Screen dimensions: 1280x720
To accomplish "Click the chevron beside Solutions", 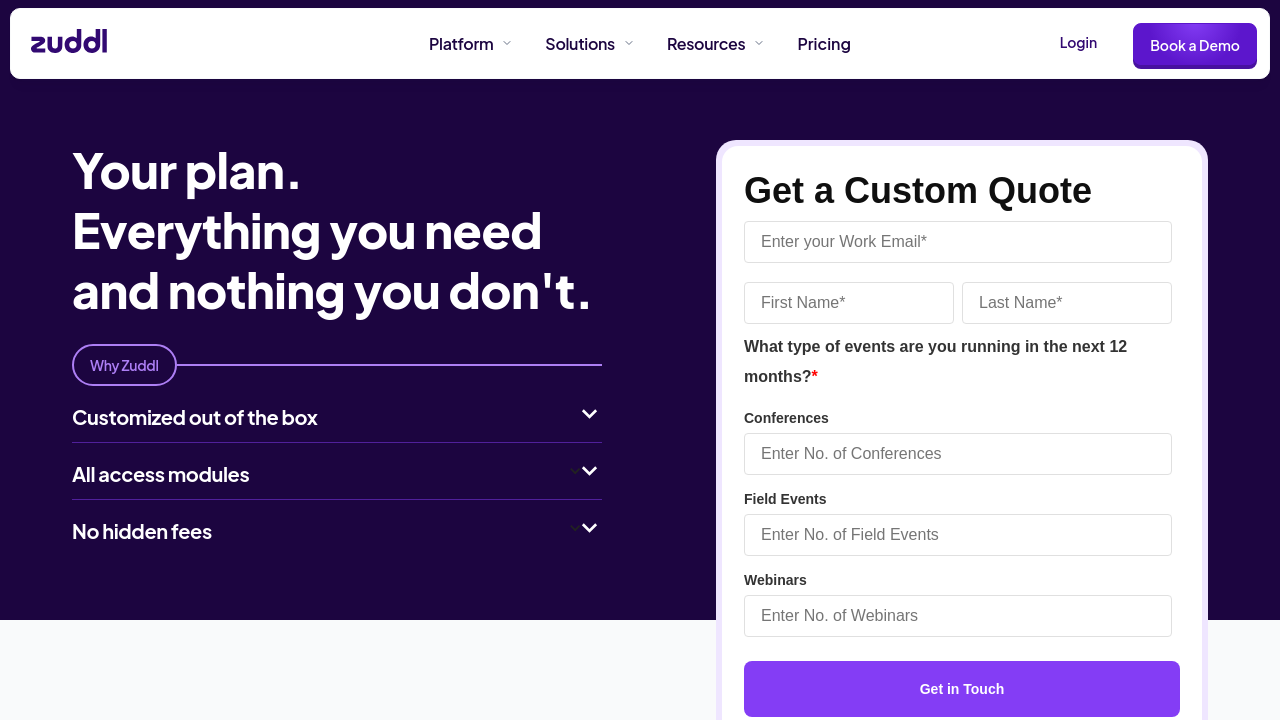I will 629,43.
